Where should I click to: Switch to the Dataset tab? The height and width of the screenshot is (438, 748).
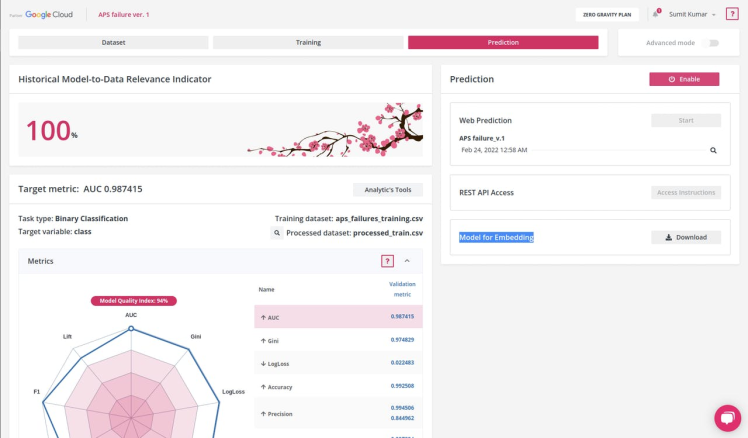113,42
